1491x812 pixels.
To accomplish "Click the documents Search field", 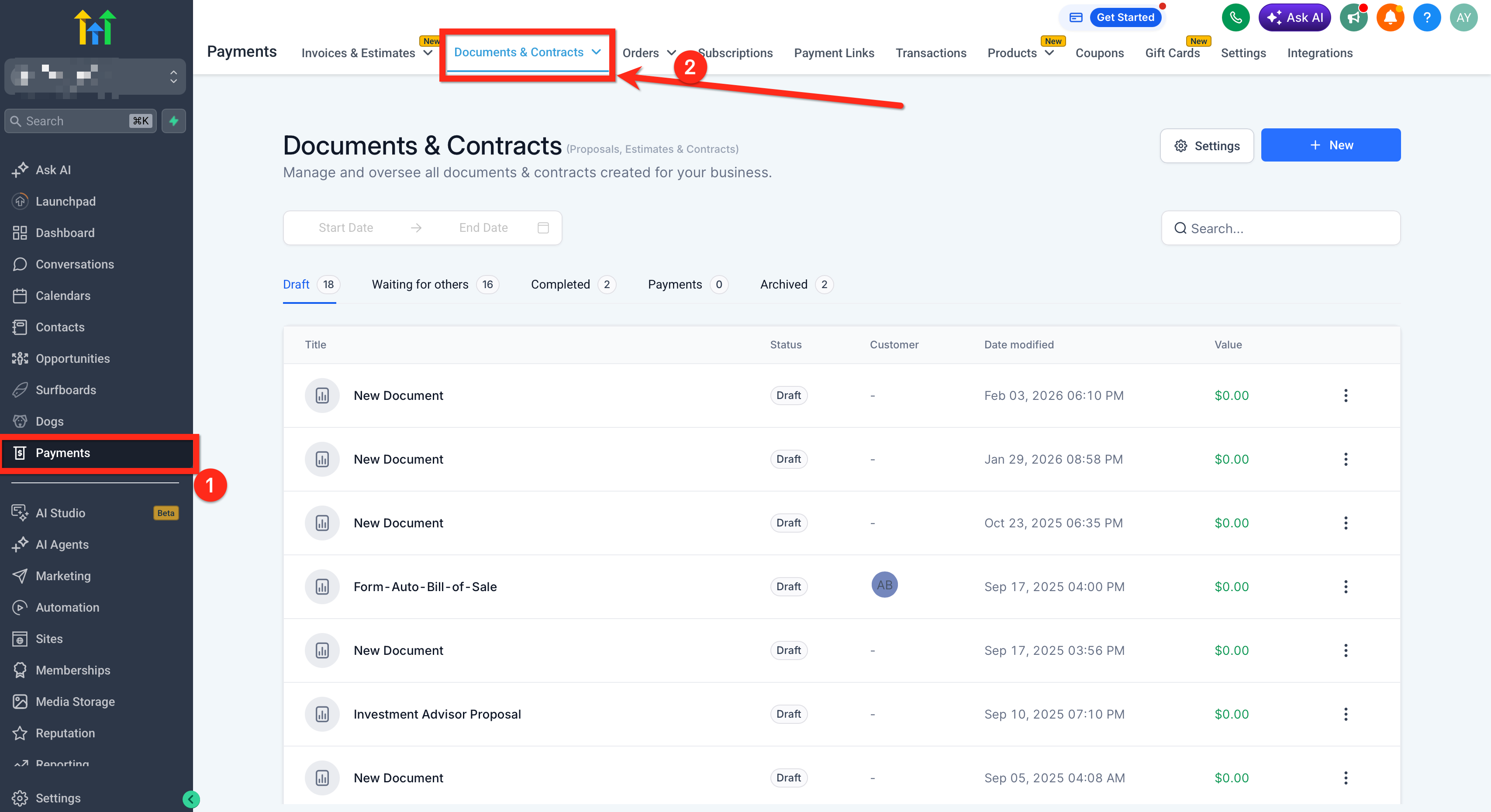I will pyautogui.click(x=1280, y=229).
